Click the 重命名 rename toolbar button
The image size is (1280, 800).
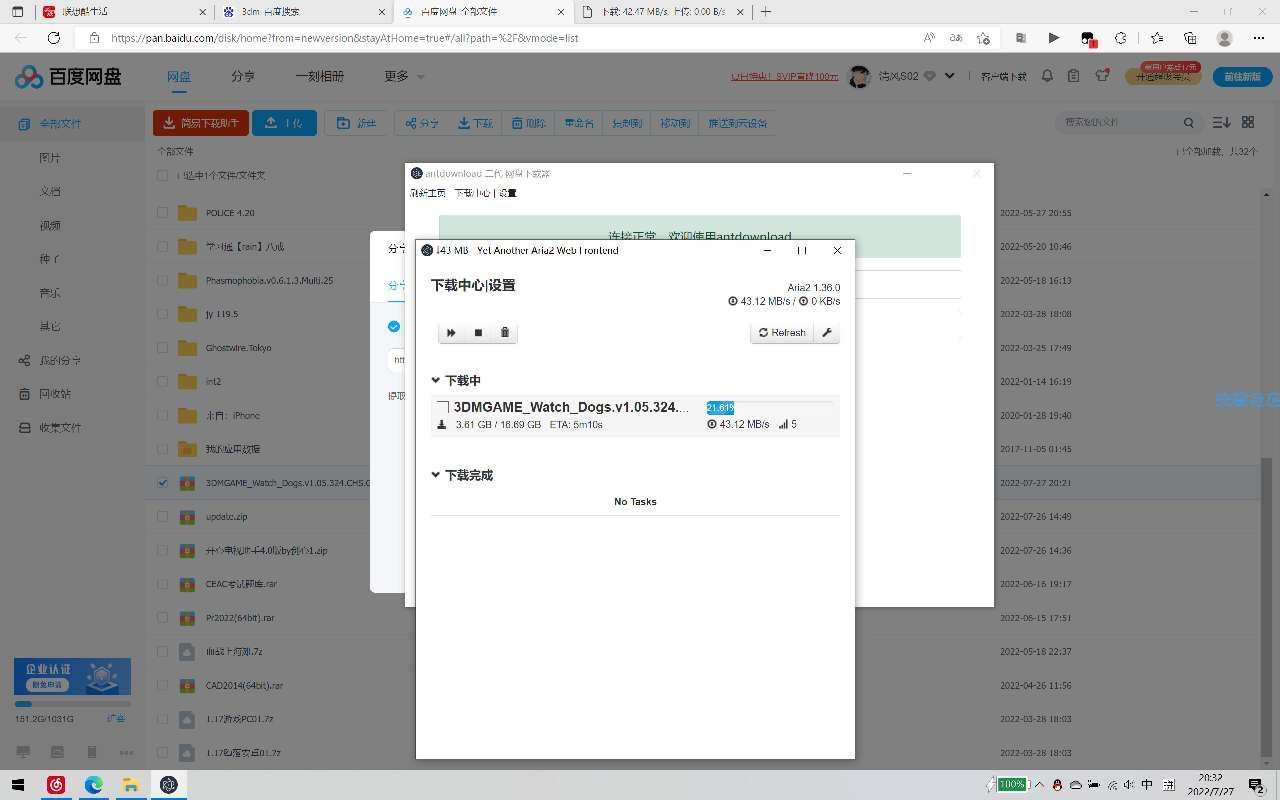[579, 123]
